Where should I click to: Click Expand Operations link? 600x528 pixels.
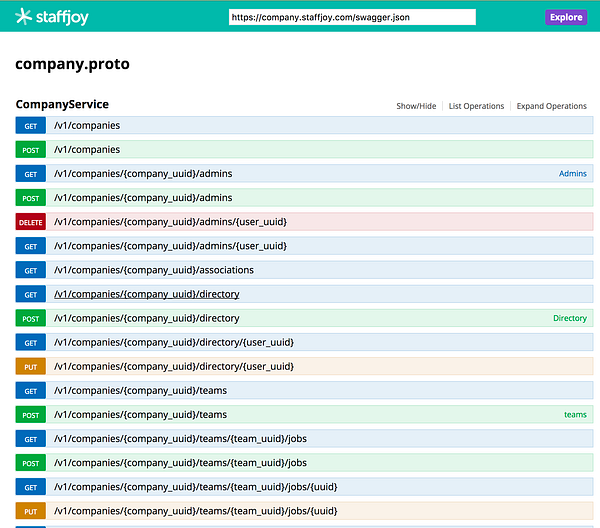point(551,106)
